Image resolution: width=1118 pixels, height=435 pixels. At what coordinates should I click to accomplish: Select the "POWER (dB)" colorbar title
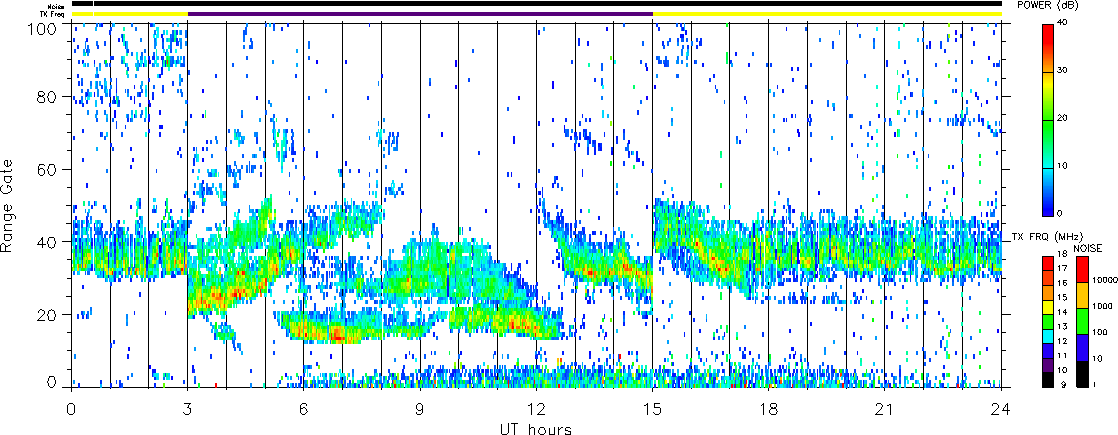(1047, 5)
